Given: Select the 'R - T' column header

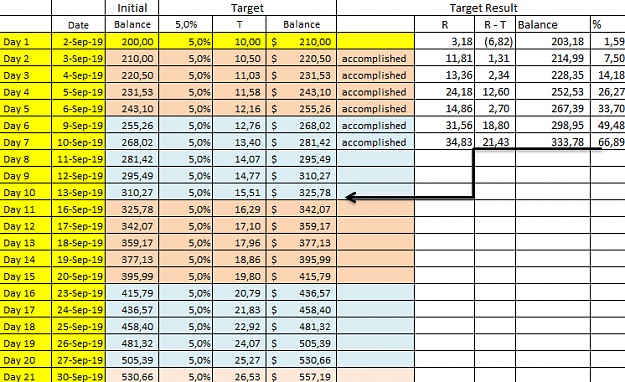Looking at the screenshot, I should [495, 24].
